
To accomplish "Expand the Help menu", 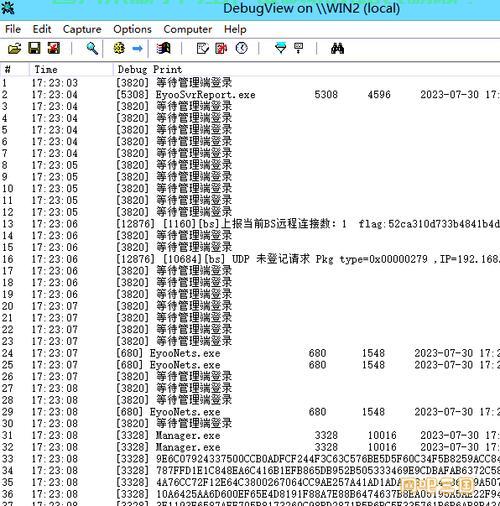I will (235, 29).
